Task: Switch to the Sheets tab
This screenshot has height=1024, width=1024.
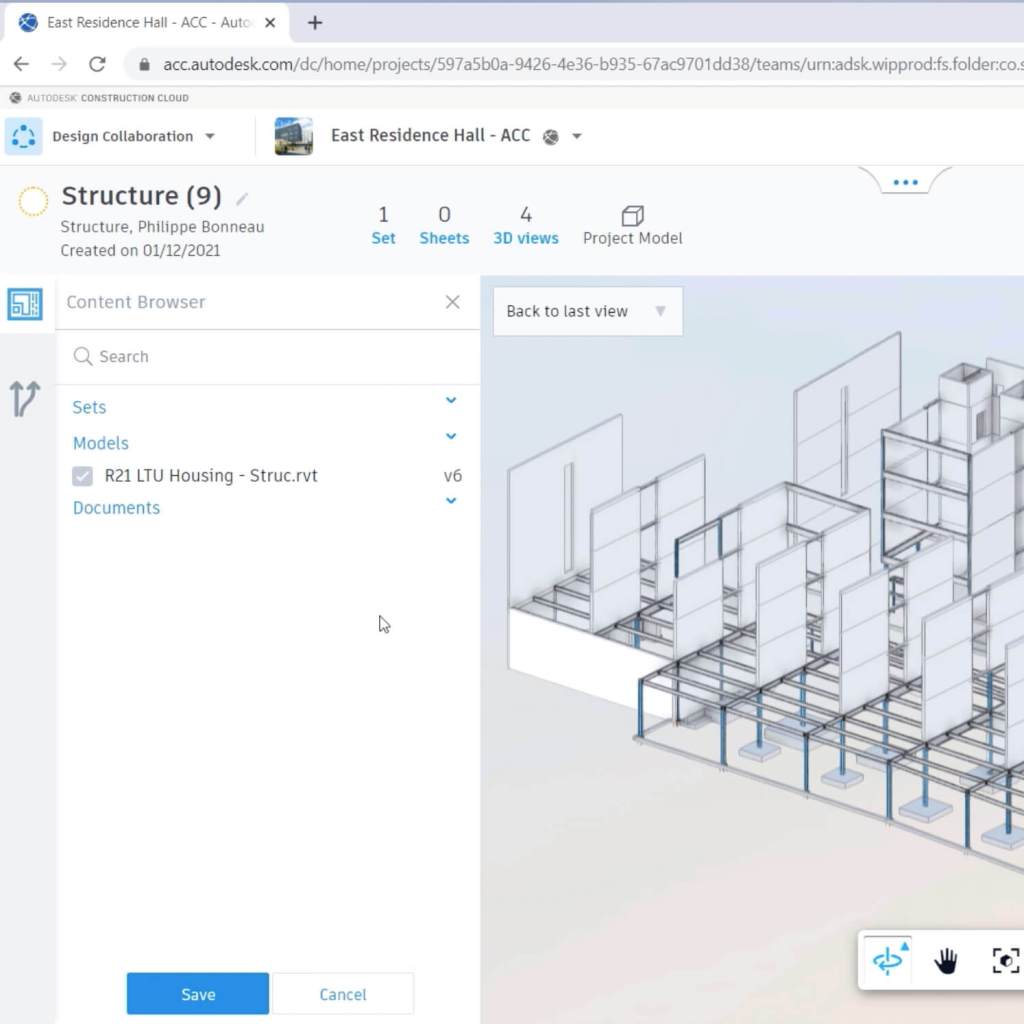Action: pyautogui.click(x=444, y=226)
